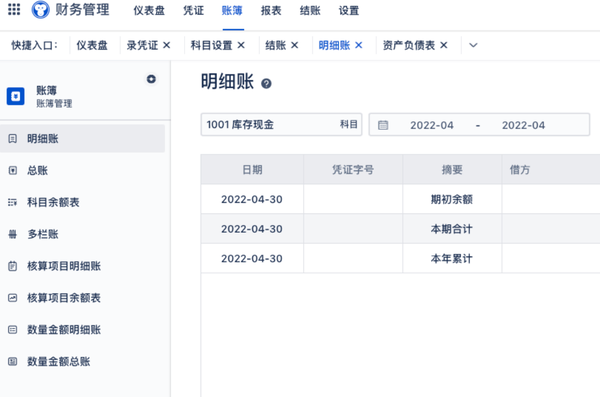Click the 总账 sidebar icon
The height and width of the screenshot is (397, 600).
(x=13, y=170)
